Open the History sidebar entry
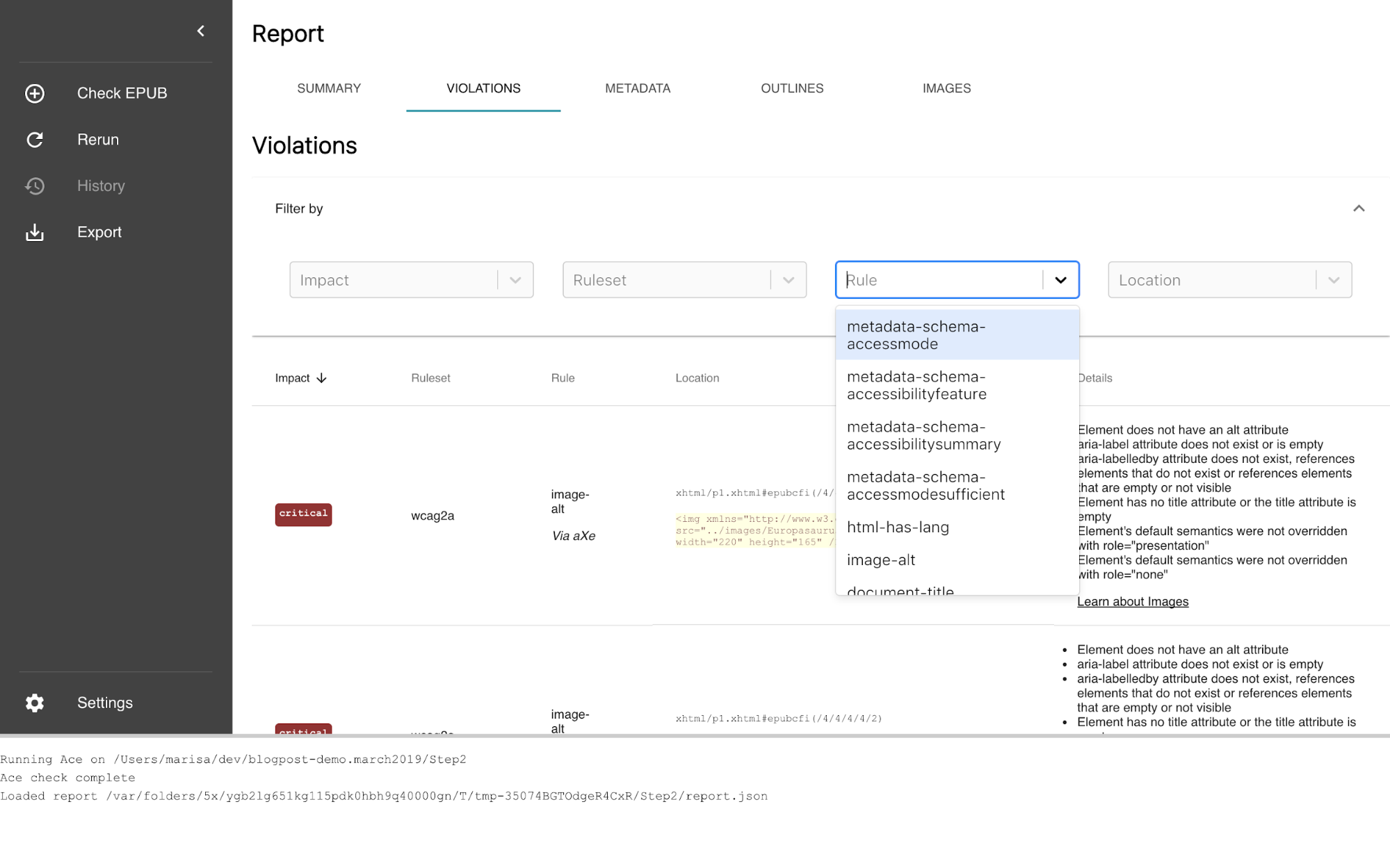Viewport: 1390px width, 868px height. coord(101,186)
